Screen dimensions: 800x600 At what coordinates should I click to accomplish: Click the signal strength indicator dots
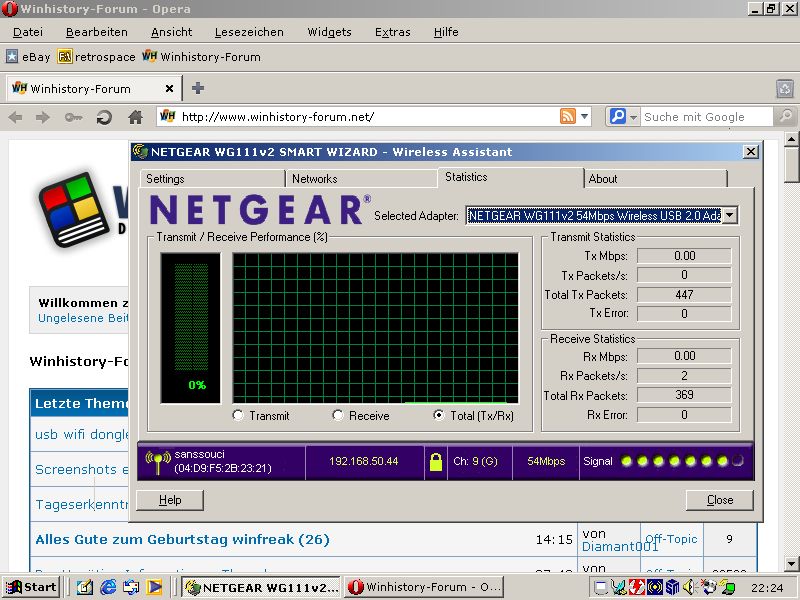(682, 461)
